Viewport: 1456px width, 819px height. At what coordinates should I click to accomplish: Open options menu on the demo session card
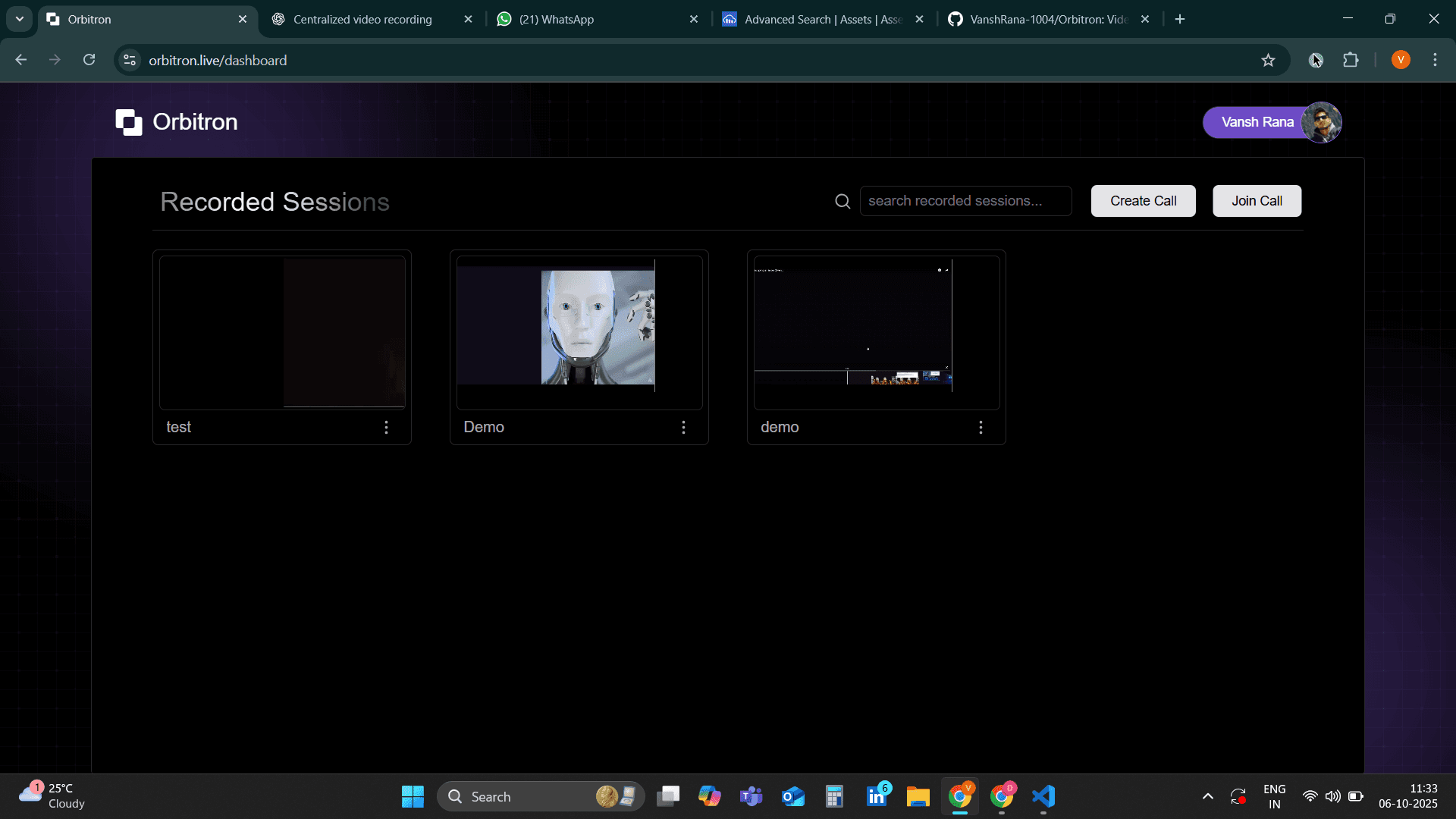[981, 427]
